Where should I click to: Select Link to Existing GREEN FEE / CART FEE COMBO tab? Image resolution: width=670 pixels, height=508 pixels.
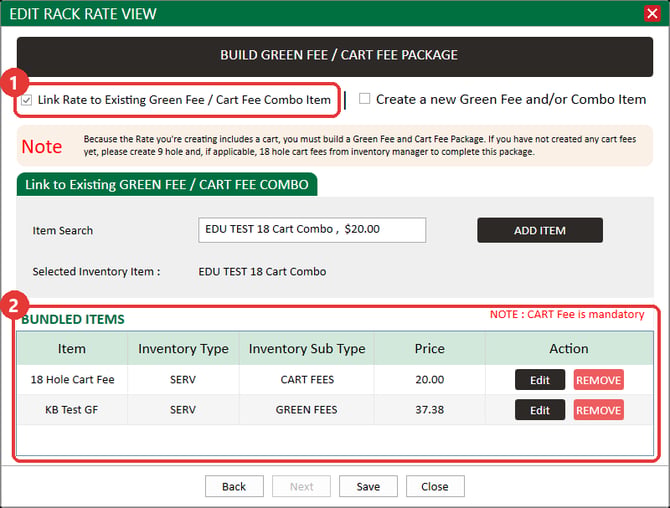pyautogui.click(x=167, y=185)
